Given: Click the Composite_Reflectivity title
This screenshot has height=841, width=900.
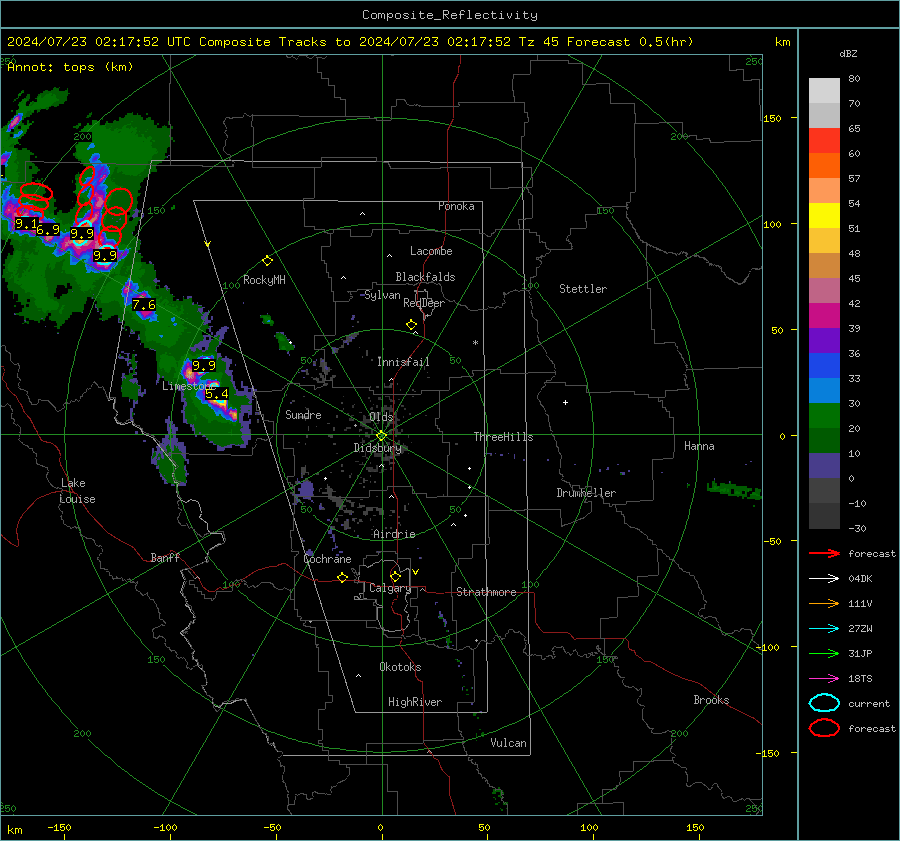Looking at the screenshot, I should pyautogui.click(x=450, y=15).
